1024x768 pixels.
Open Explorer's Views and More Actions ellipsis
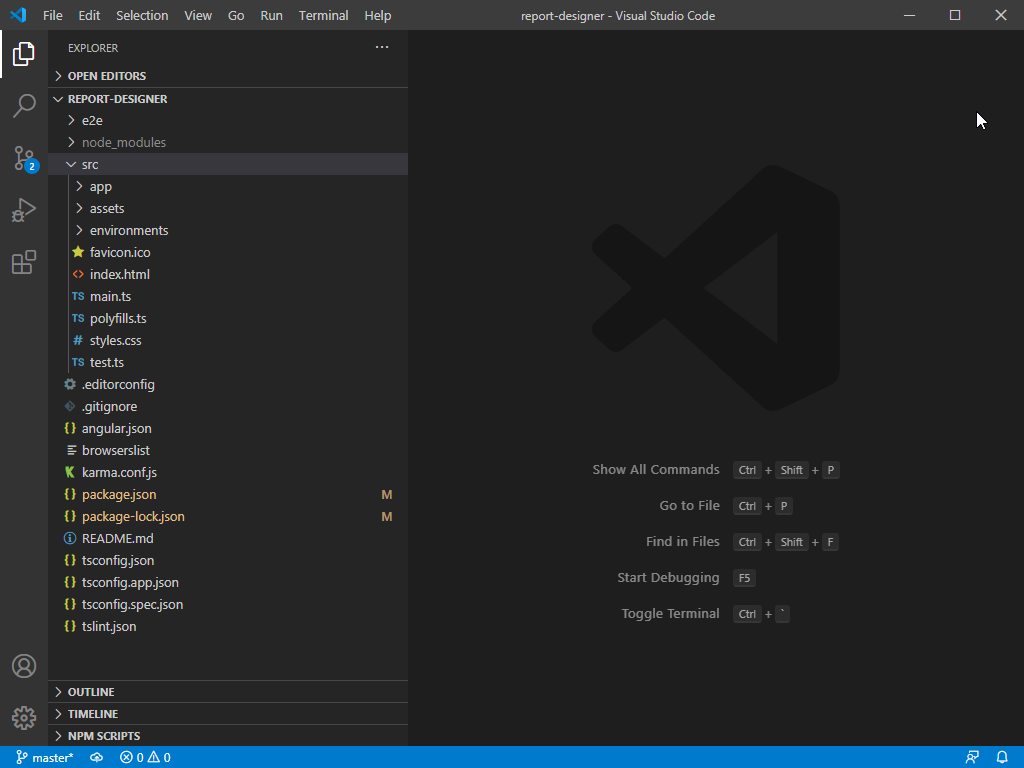(x=381, y=47)
